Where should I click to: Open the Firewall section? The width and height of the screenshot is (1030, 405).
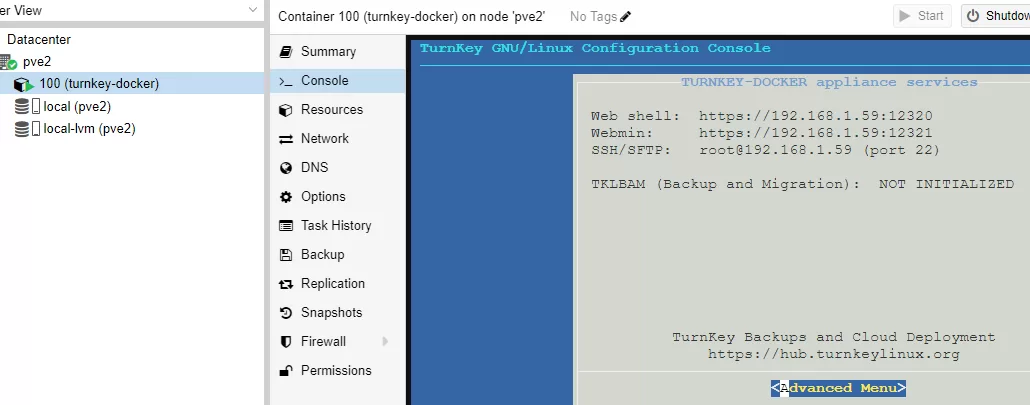pyautogui.click(x=338, y=341)
